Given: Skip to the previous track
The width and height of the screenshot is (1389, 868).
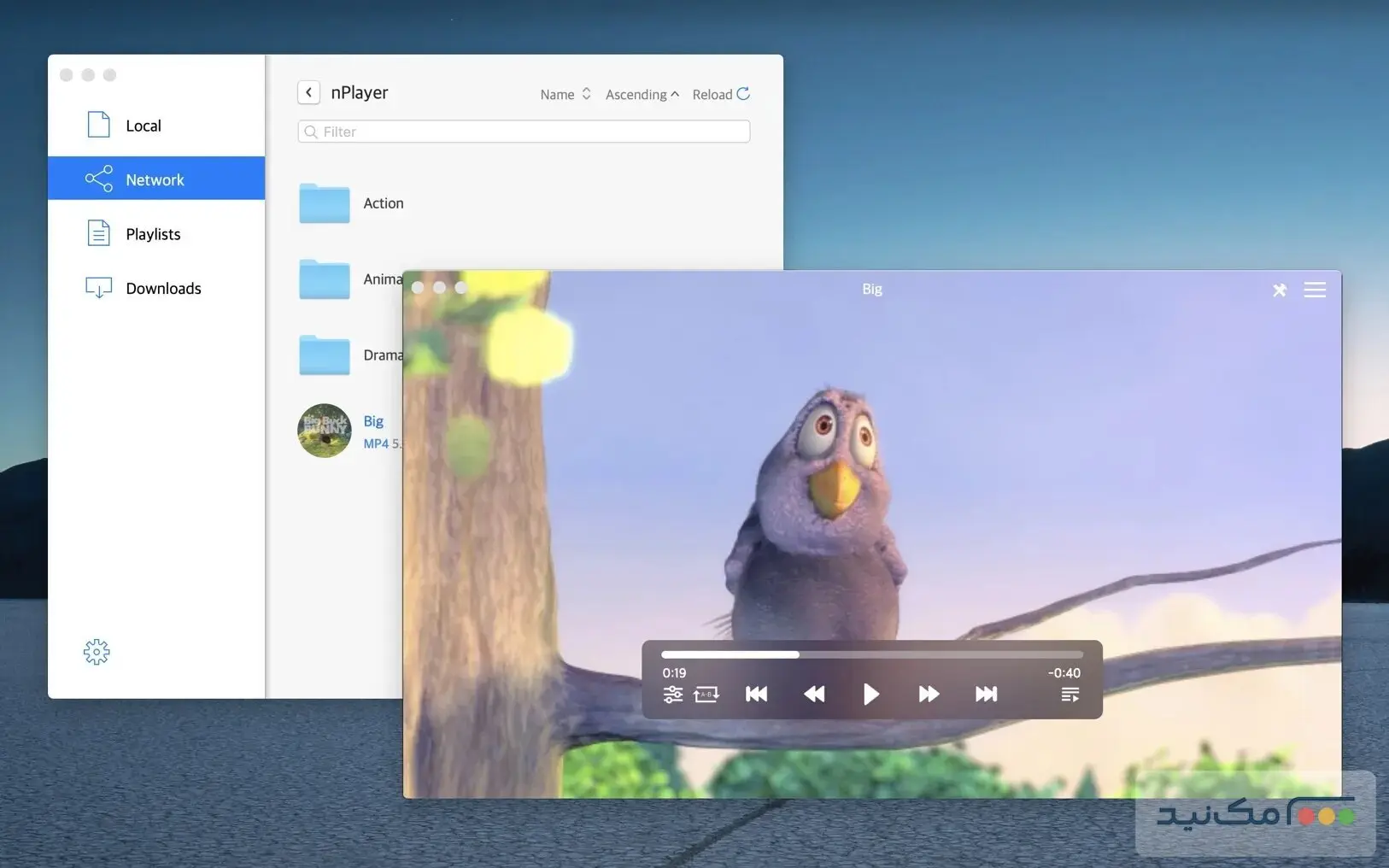Looking at the screenshot, I should tap(756, 695).
